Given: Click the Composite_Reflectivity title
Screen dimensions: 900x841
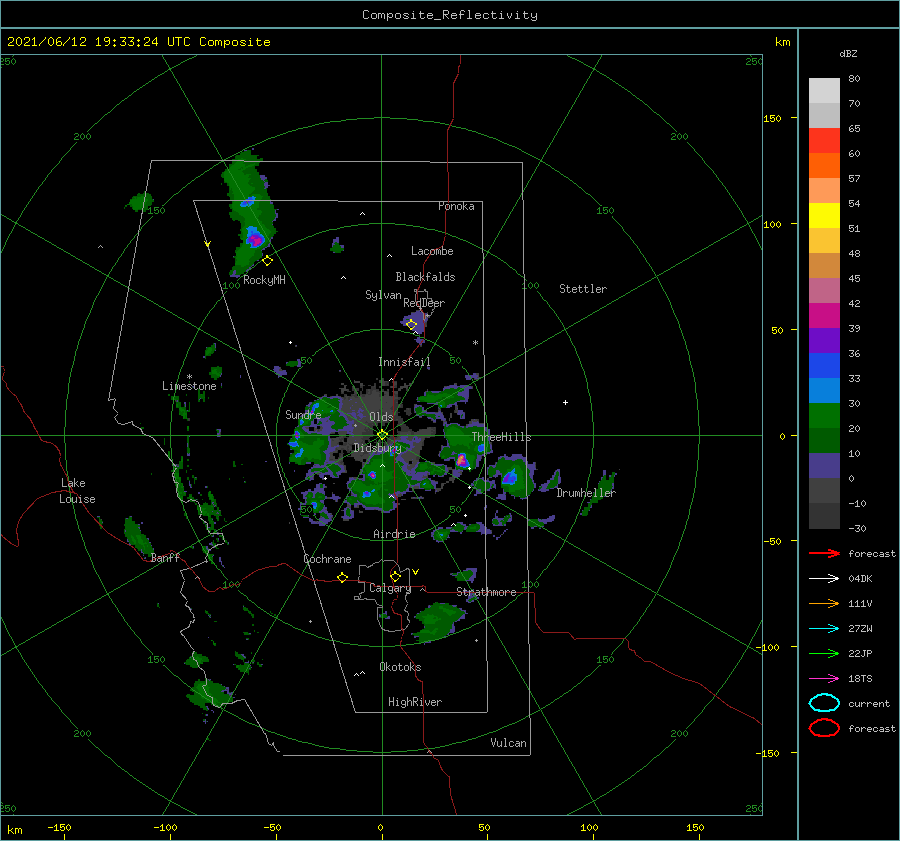Looking at the screenshot, I should click(450, 15).
